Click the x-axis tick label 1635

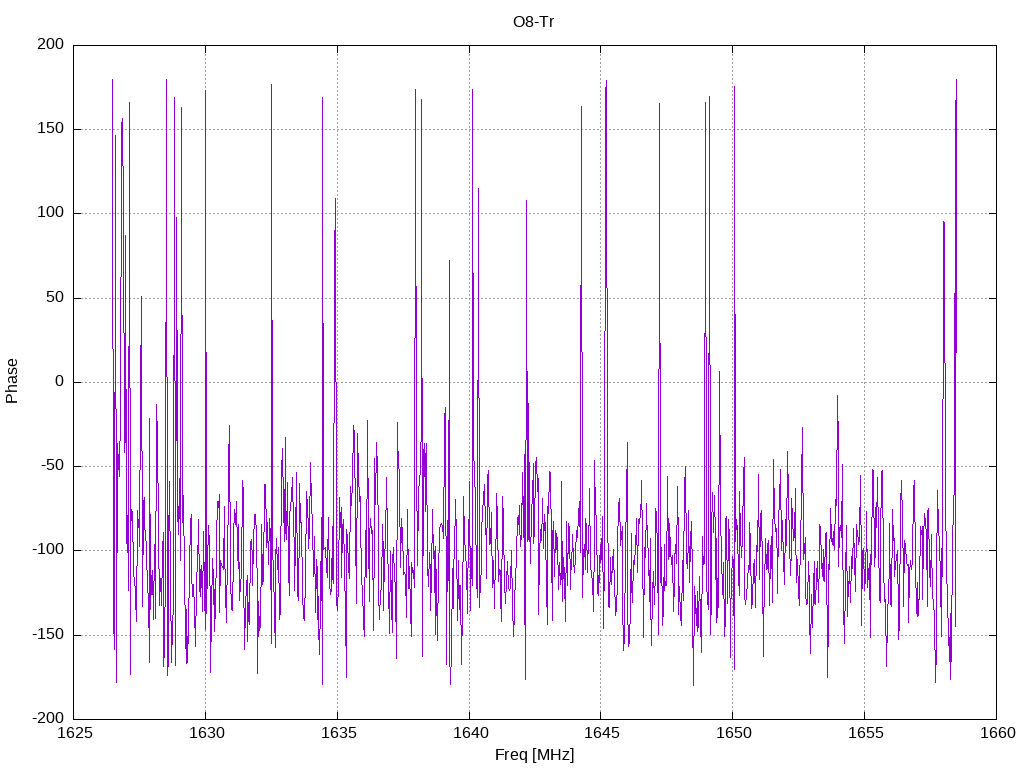[x=338, y=733]
